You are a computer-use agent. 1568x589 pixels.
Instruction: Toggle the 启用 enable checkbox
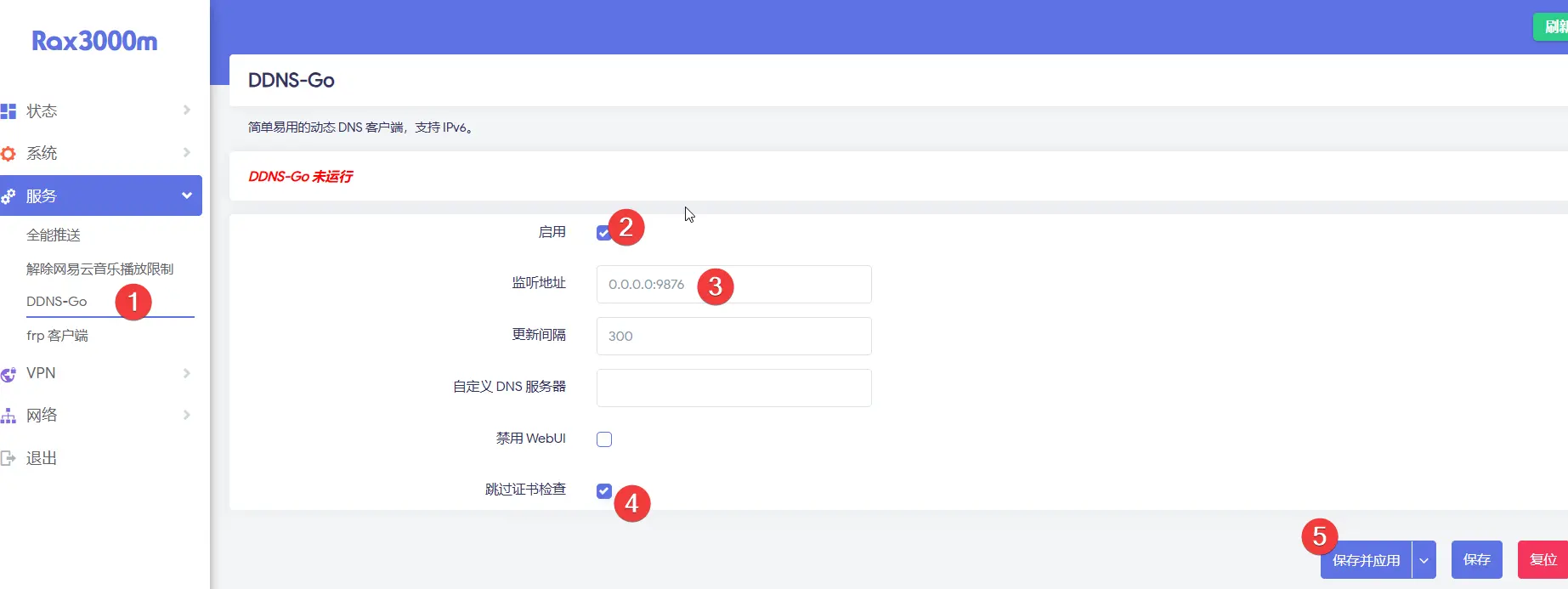(603, 233)
